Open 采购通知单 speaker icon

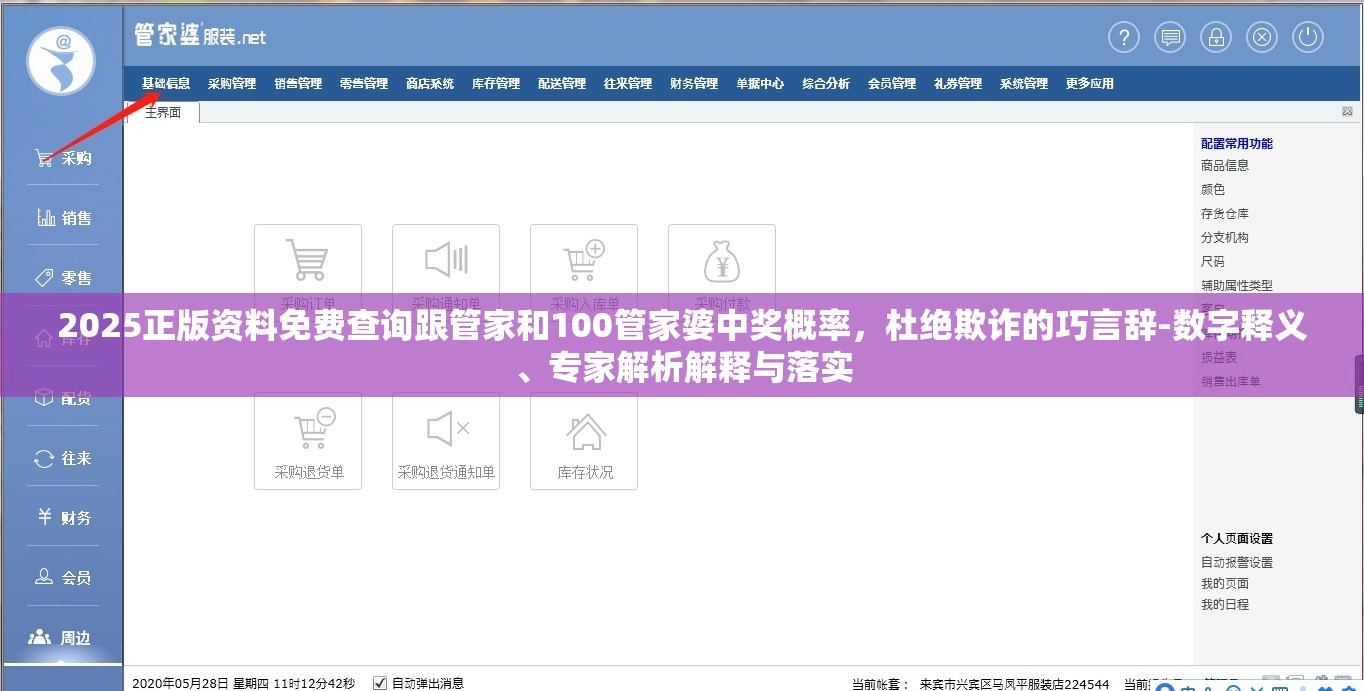pyautogui.click(x=446, y=260)
